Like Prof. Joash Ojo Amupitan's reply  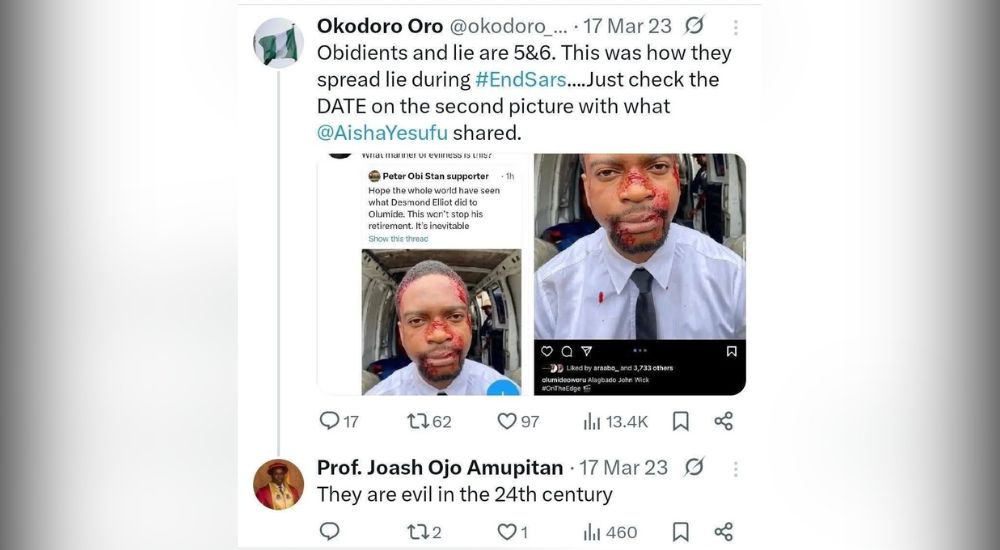pos(508,531)
